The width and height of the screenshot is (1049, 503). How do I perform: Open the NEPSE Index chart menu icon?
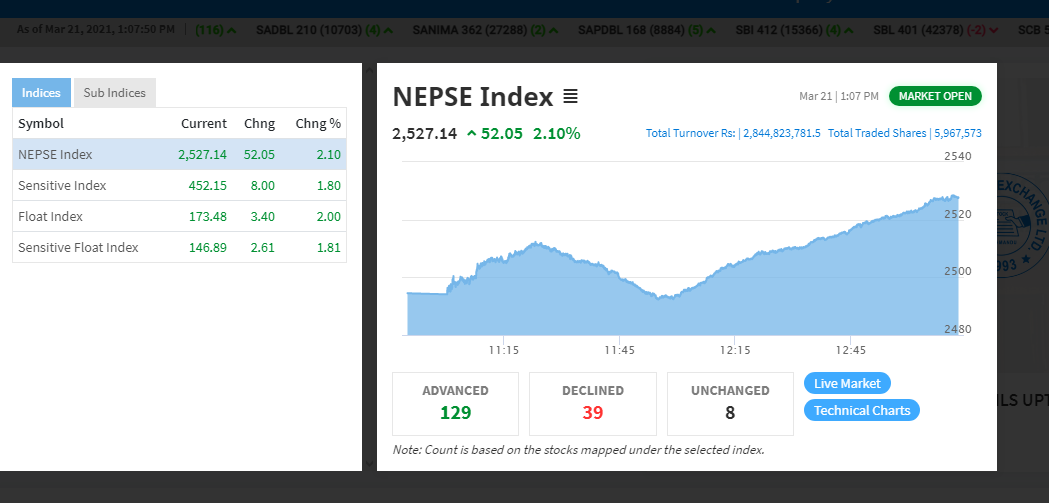[x=570, y=97]
